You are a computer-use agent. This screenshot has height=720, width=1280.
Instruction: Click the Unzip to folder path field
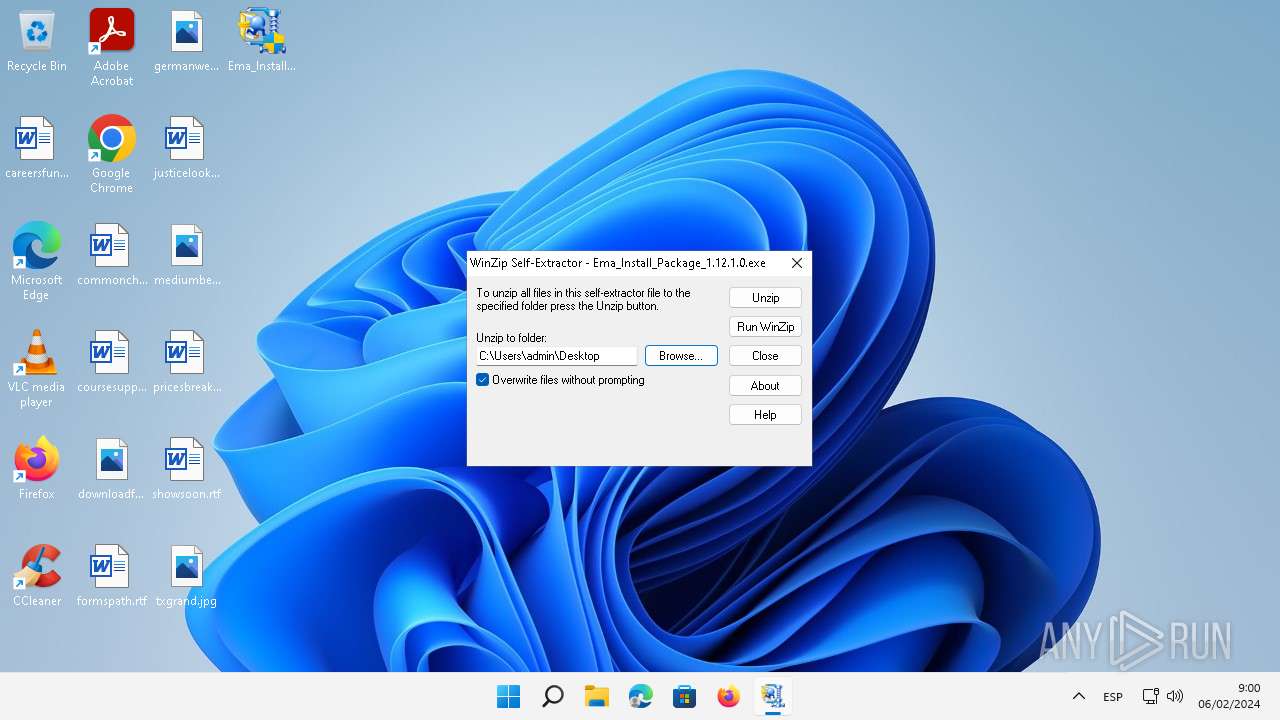[x=557, y=356]
